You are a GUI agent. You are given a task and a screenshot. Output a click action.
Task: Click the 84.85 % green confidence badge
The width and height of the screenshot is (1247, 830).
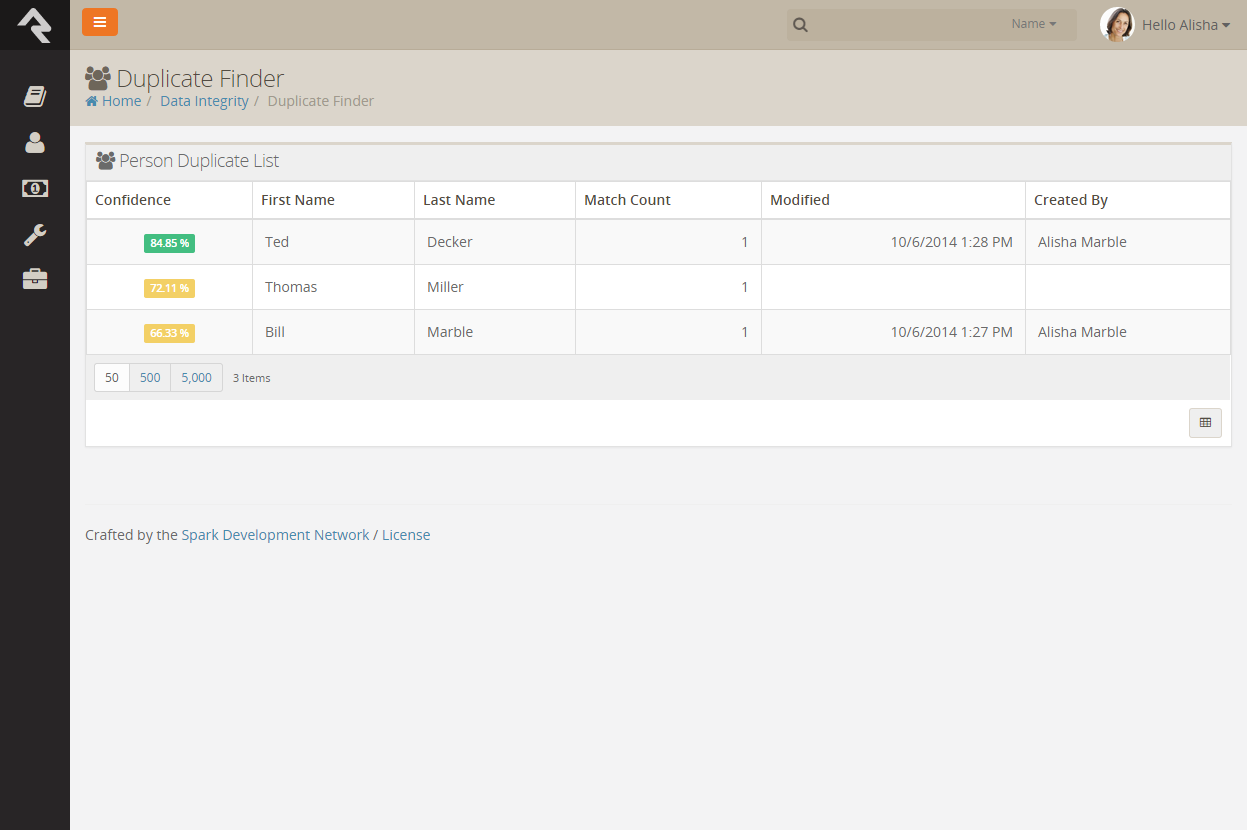click(170, 243)
